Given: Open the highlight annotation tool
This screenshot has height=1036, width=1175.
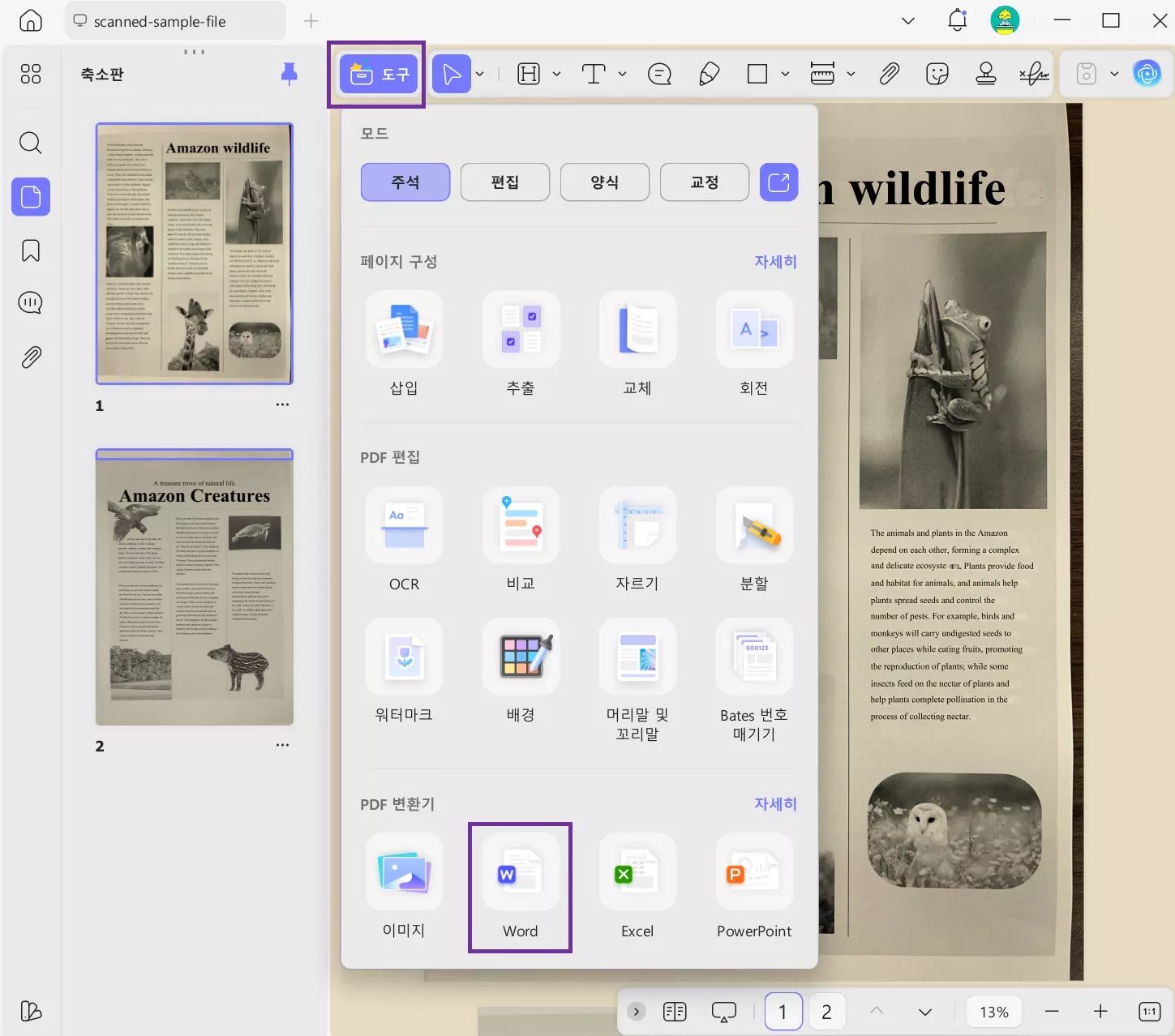Looking at the screenshot, I should coord(528,73).
